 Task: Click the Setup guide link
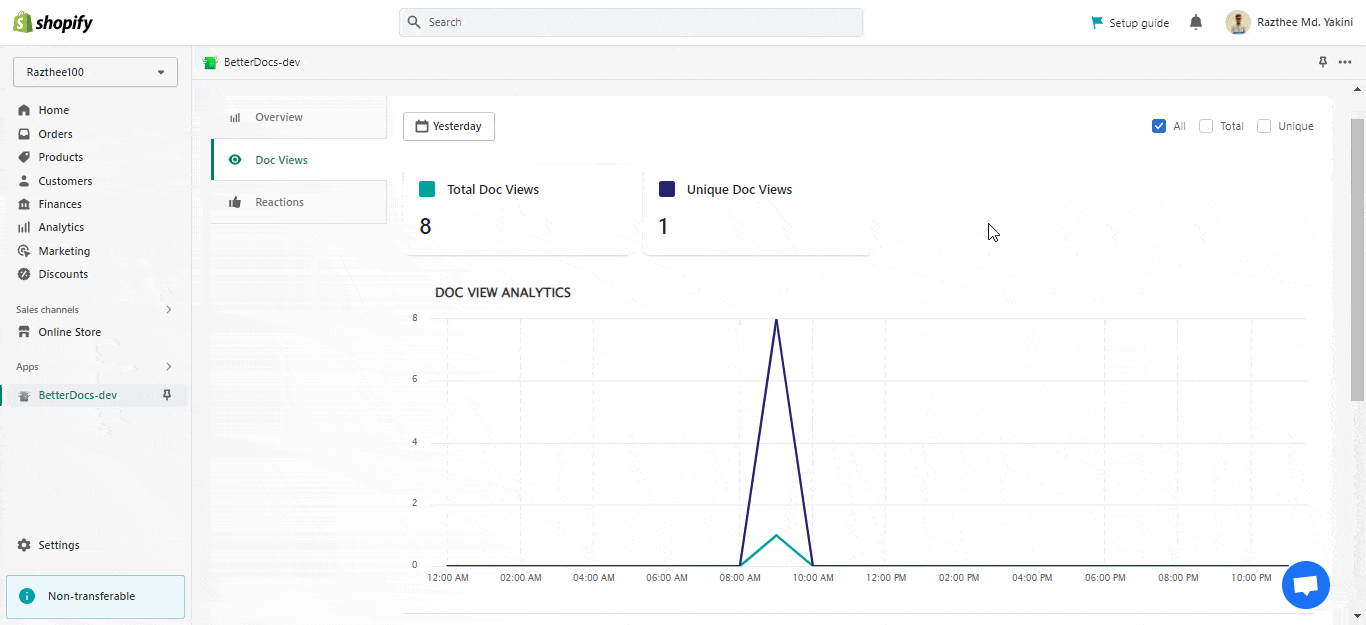[x=1130, y=22]
